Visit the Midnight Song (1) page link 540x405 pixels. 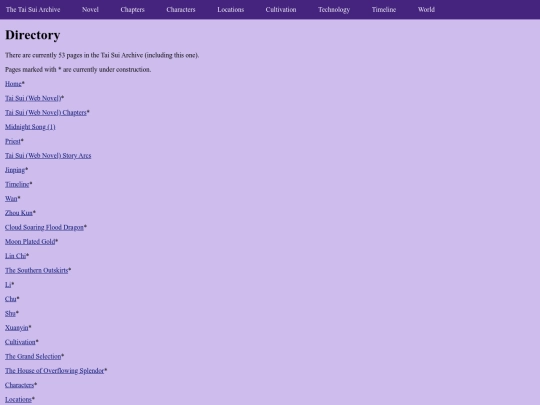30,127
